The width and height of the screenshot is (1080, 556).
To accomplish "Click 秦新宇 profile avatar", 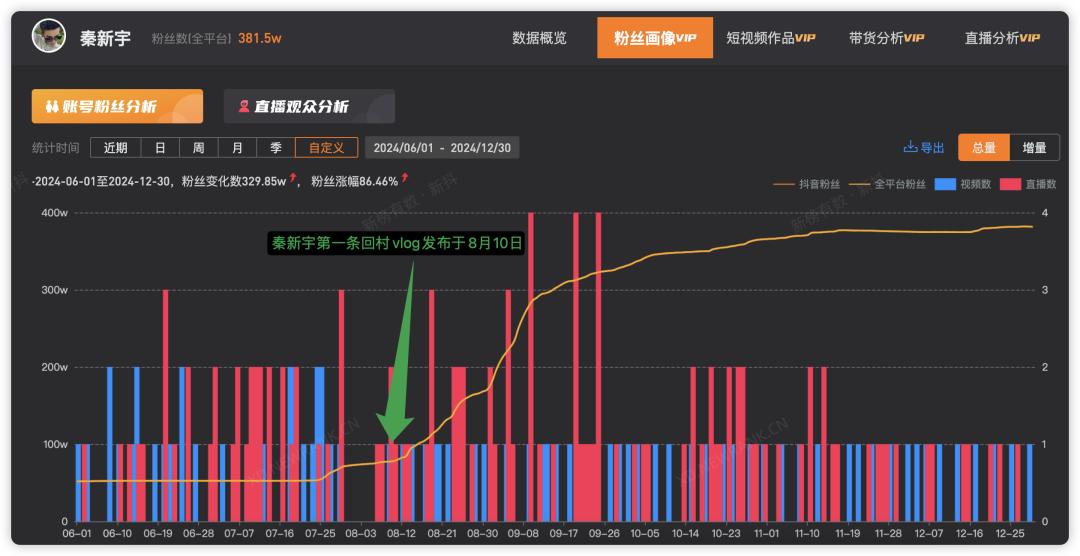I will [48, 37].
